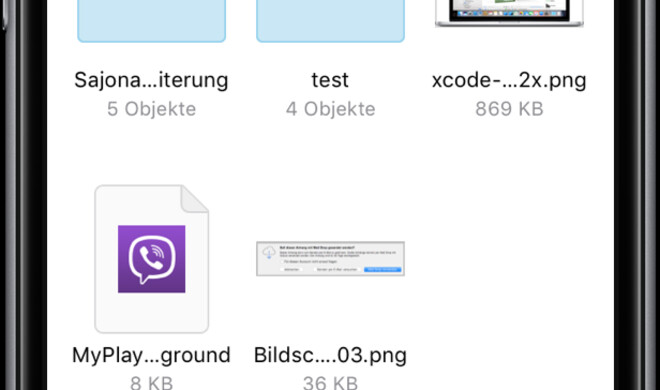Select the 'test' folder name label
Viewport: 660px width, 390px height.
(x=330, y=80)
